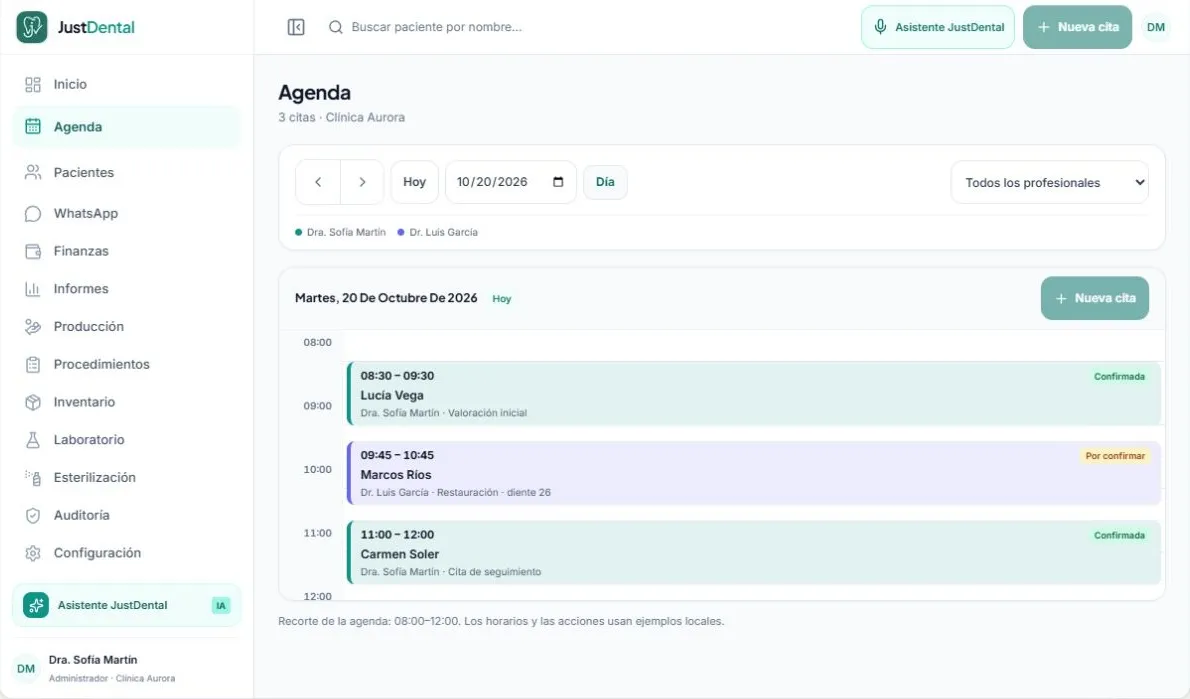
Task: Click Nueva cita in the top bar
Action: [x=1077, y=27]
